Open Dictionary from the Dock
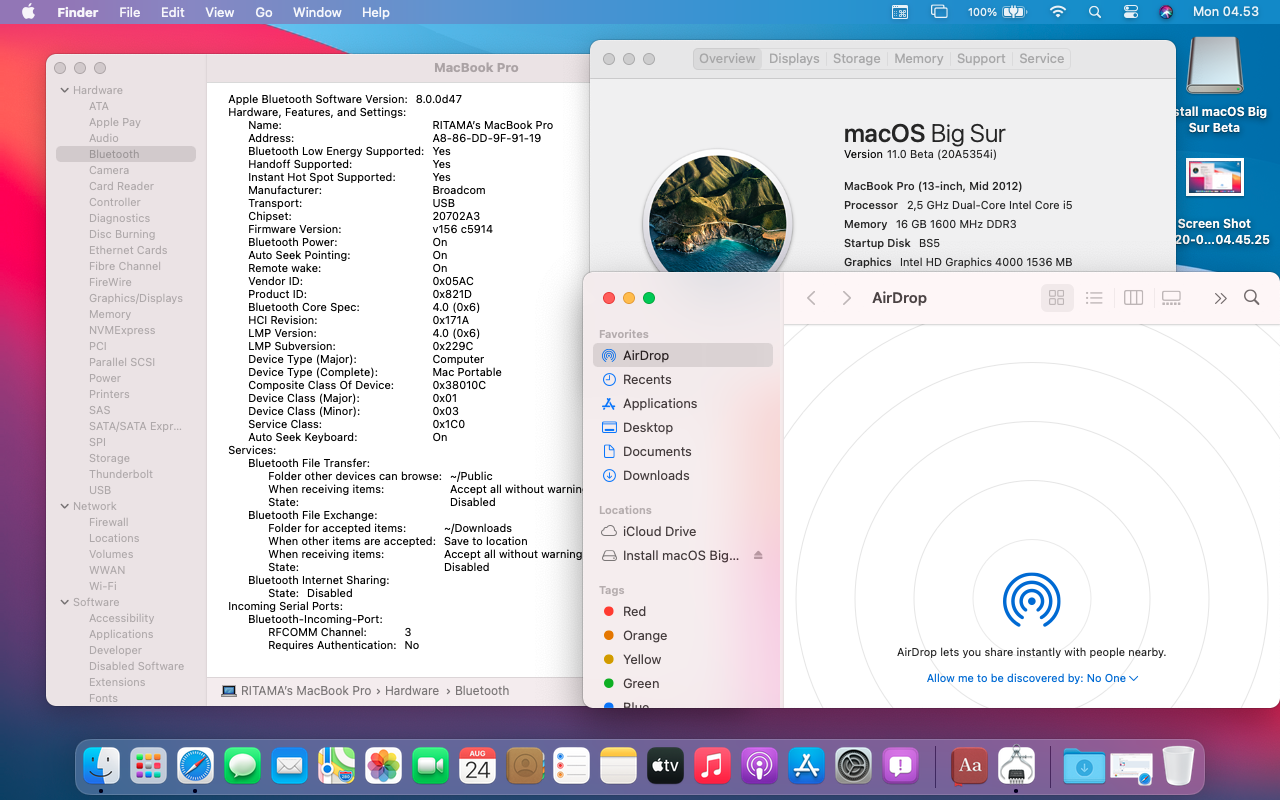 point(969,766)
